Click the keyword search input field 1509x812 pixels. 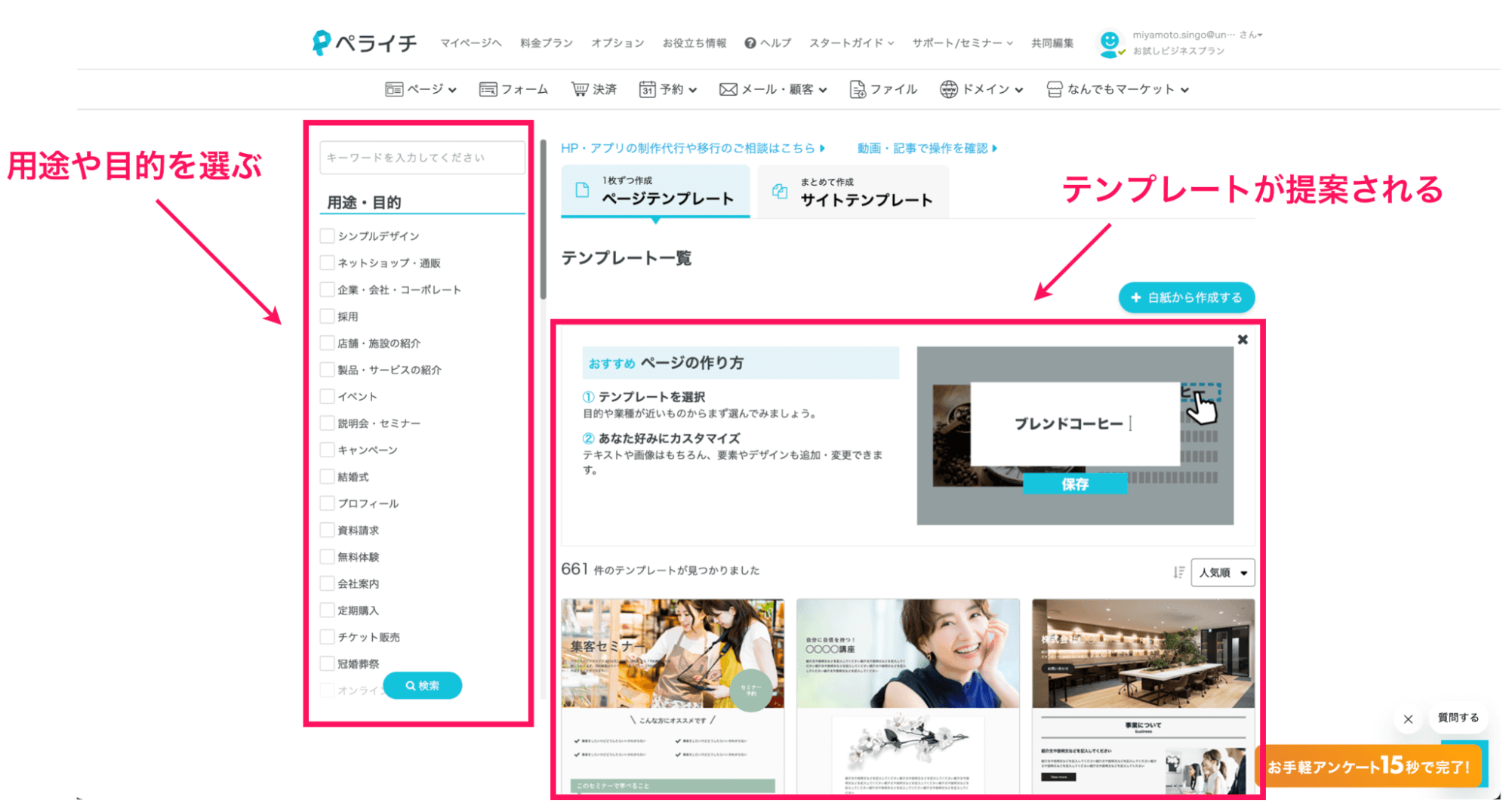pos(422,157)
